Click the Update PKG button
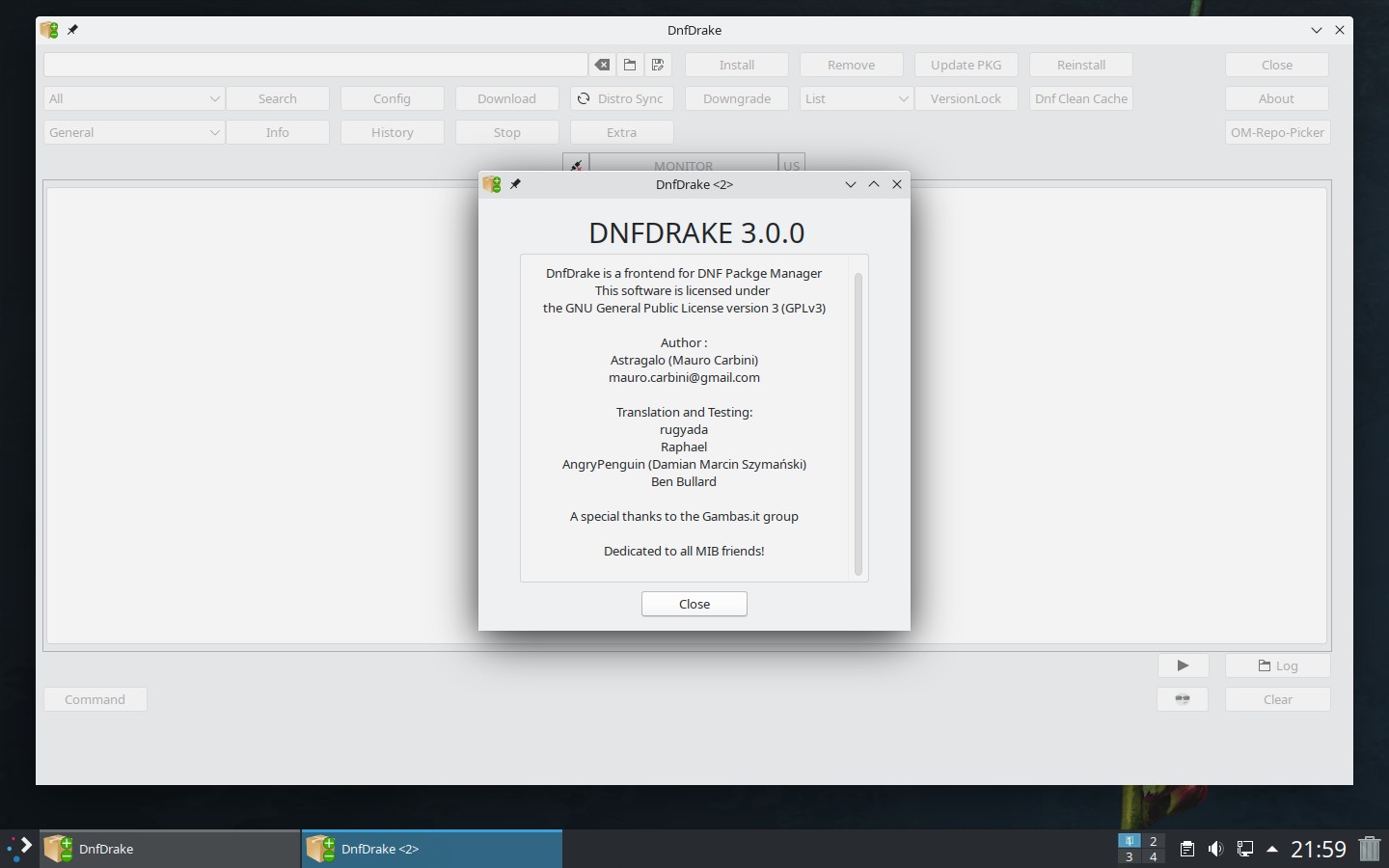1389x868 pixels. click(967, 65)
